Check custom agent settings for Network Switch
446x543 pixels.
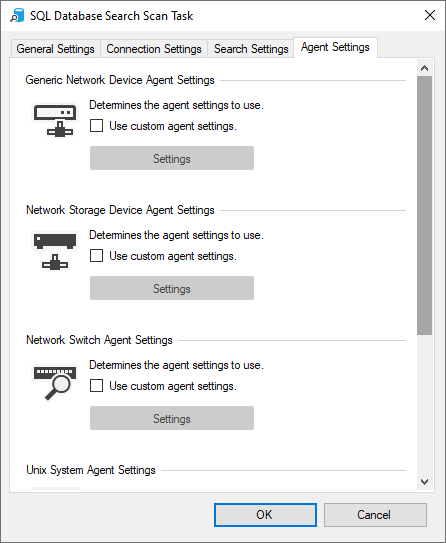(96, 386)
